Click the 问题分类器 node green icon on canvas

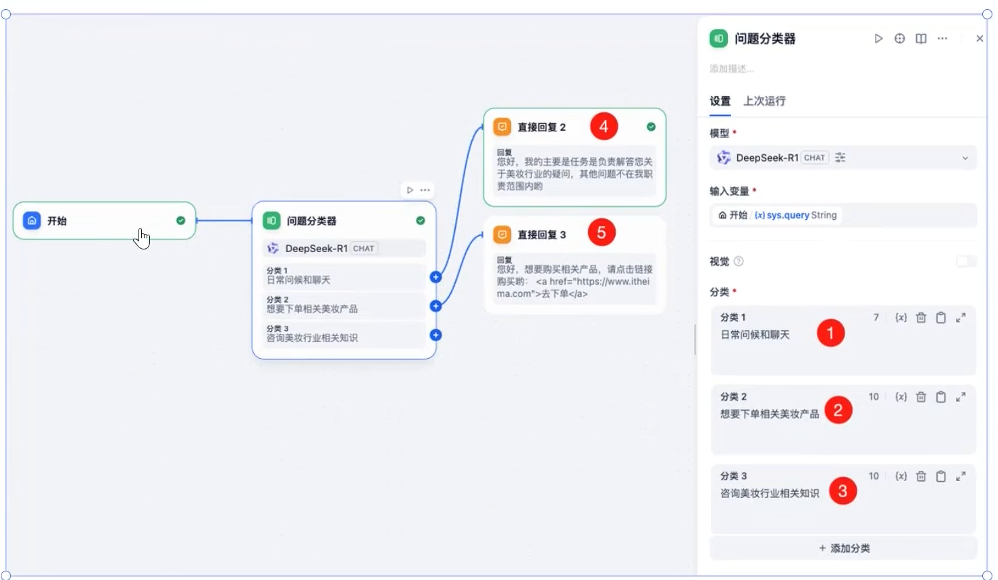click(272, 221)
